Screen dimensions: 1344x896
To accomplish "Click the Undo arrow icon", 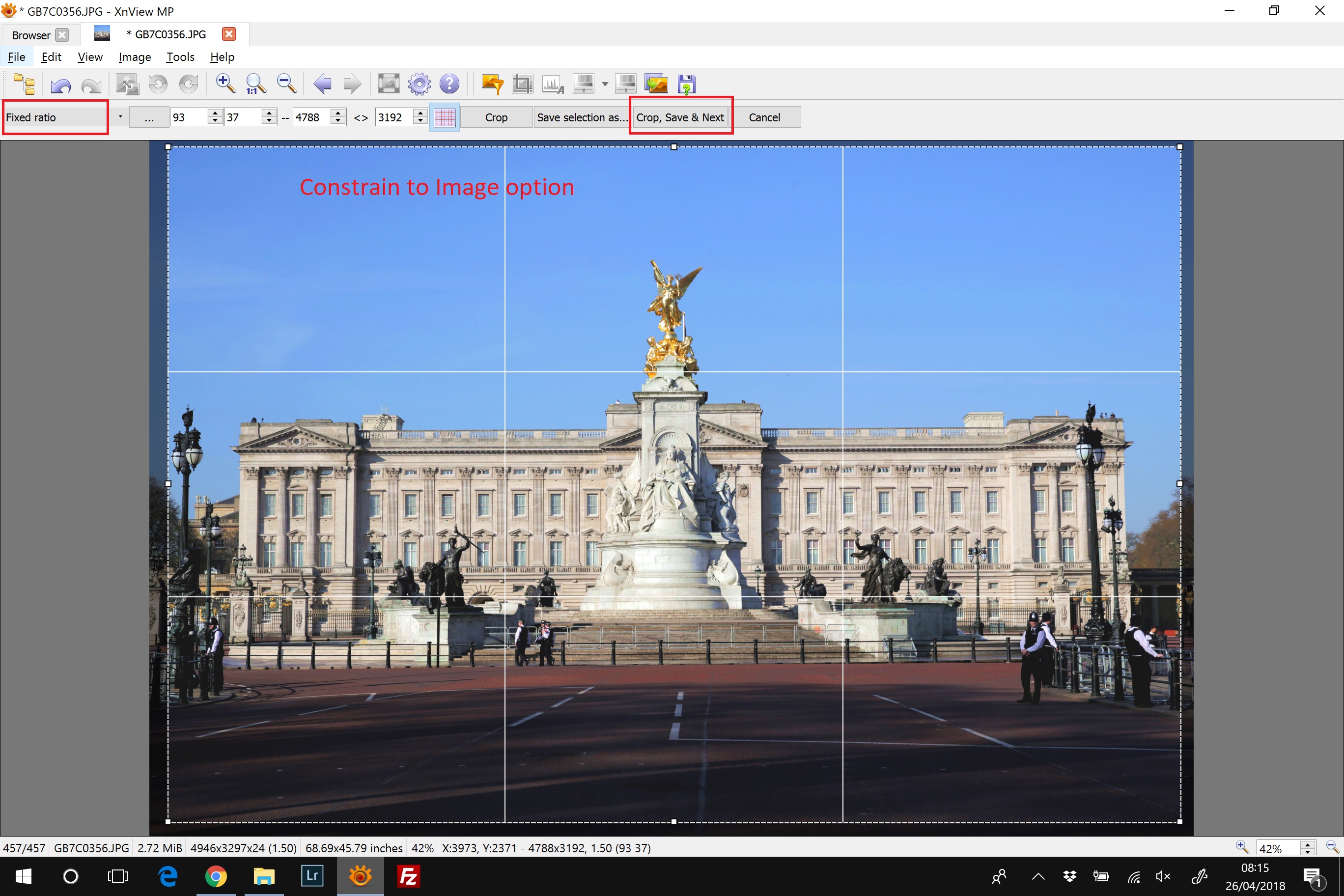I will (60, 84).
